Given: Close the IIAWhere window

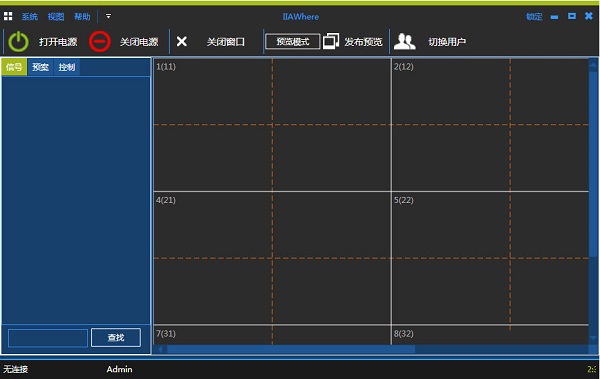Looking at the screenshot, I should tap(589, 16).
